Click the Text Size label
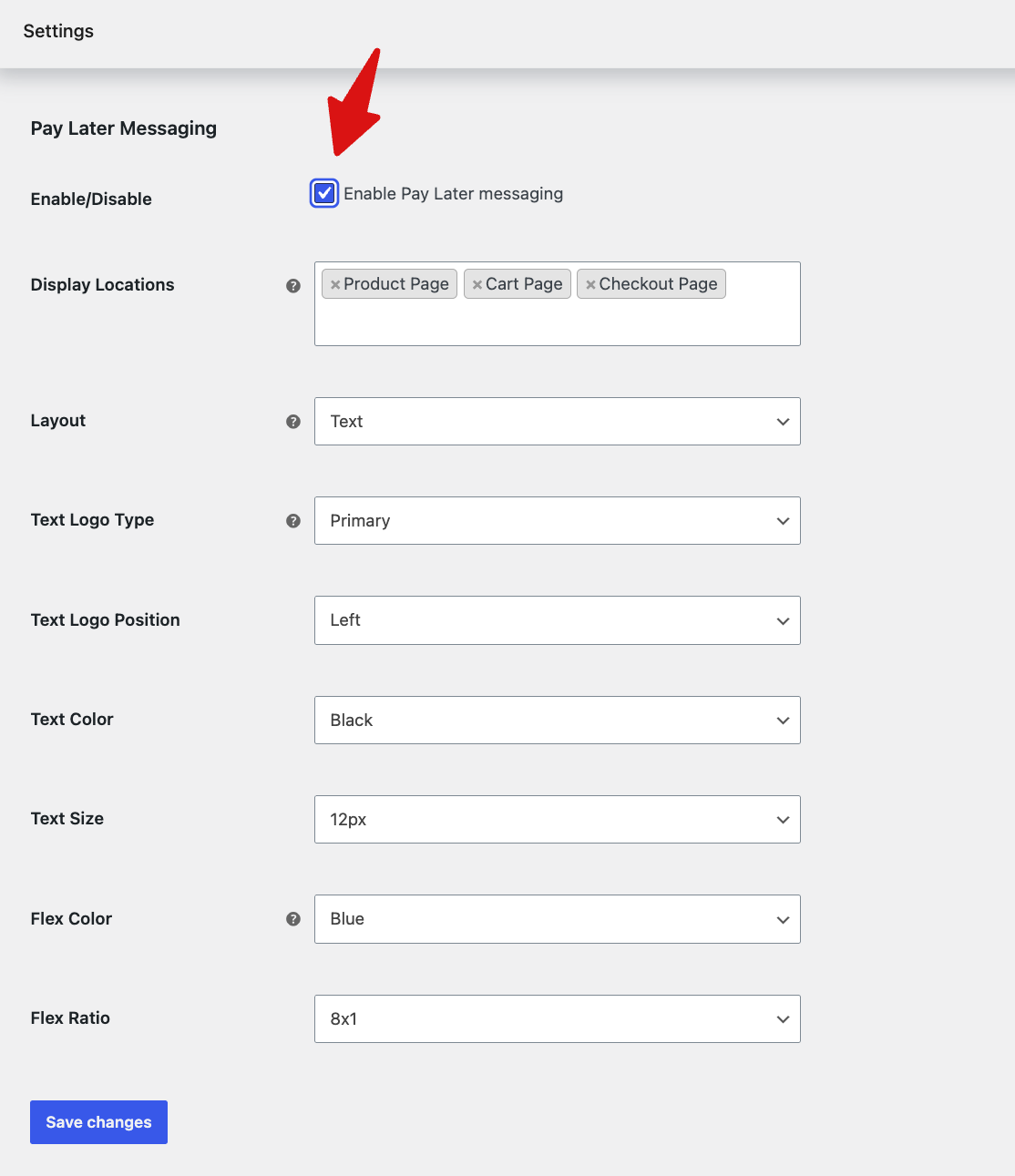 (x=67, y=818)
